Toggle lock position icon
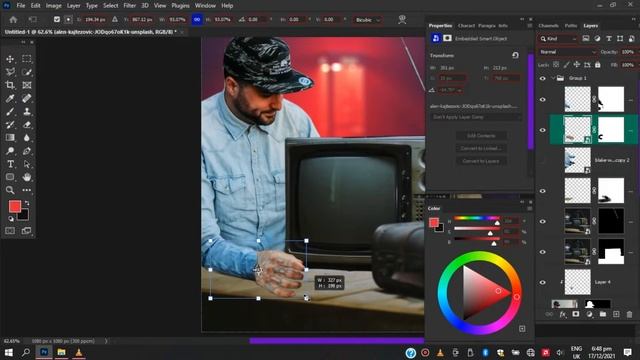Viewport: 640px width, 360px height. (x=576, y=65)
